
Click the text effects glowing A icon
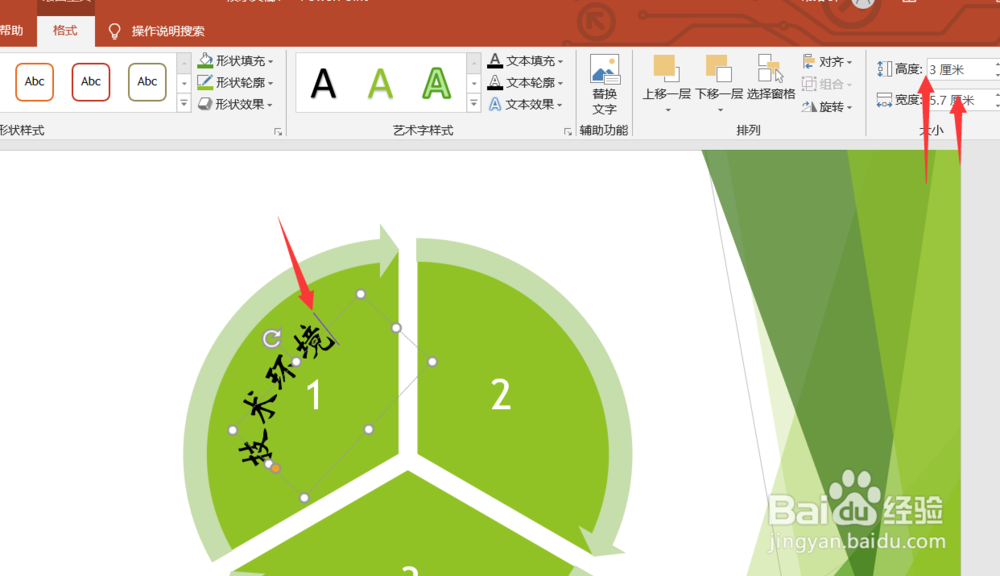pos(495,104)
